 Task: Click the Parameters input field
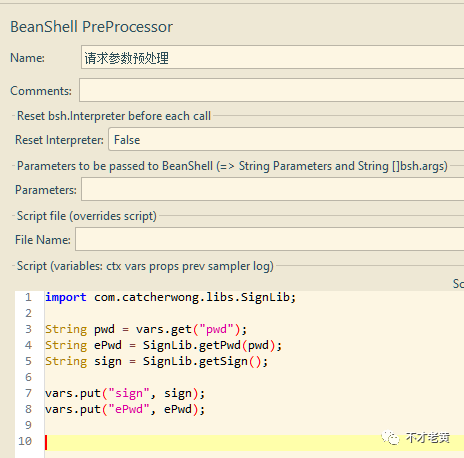coord(273,189)
